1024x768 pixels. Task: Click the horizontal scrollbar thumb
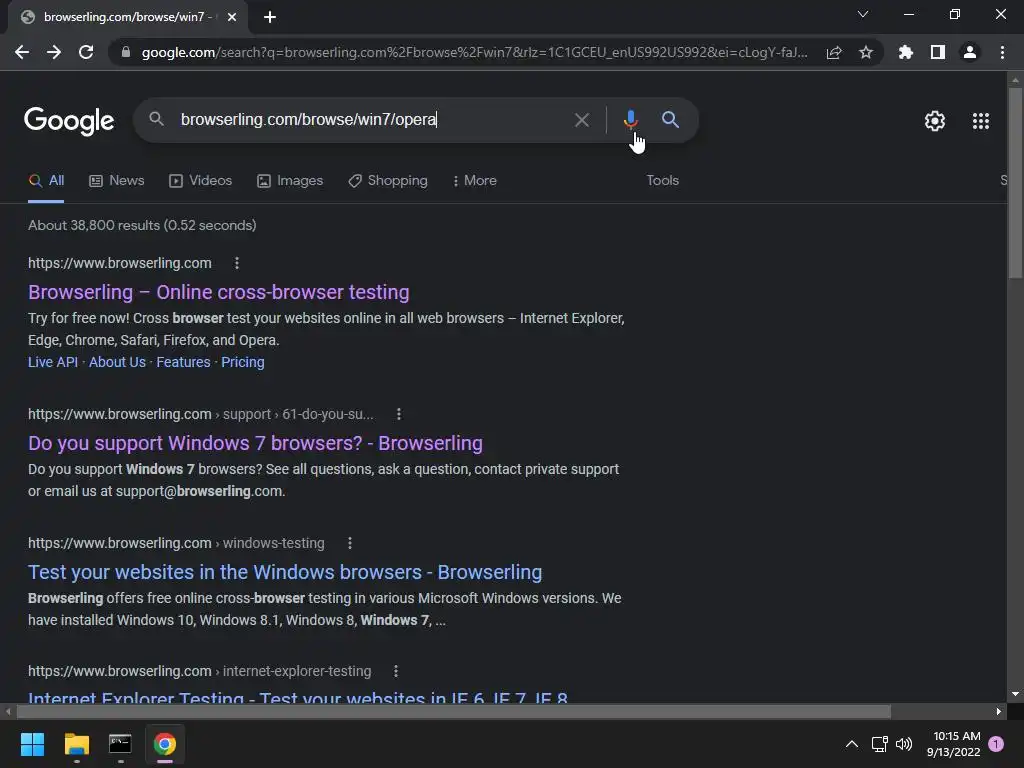453,711
